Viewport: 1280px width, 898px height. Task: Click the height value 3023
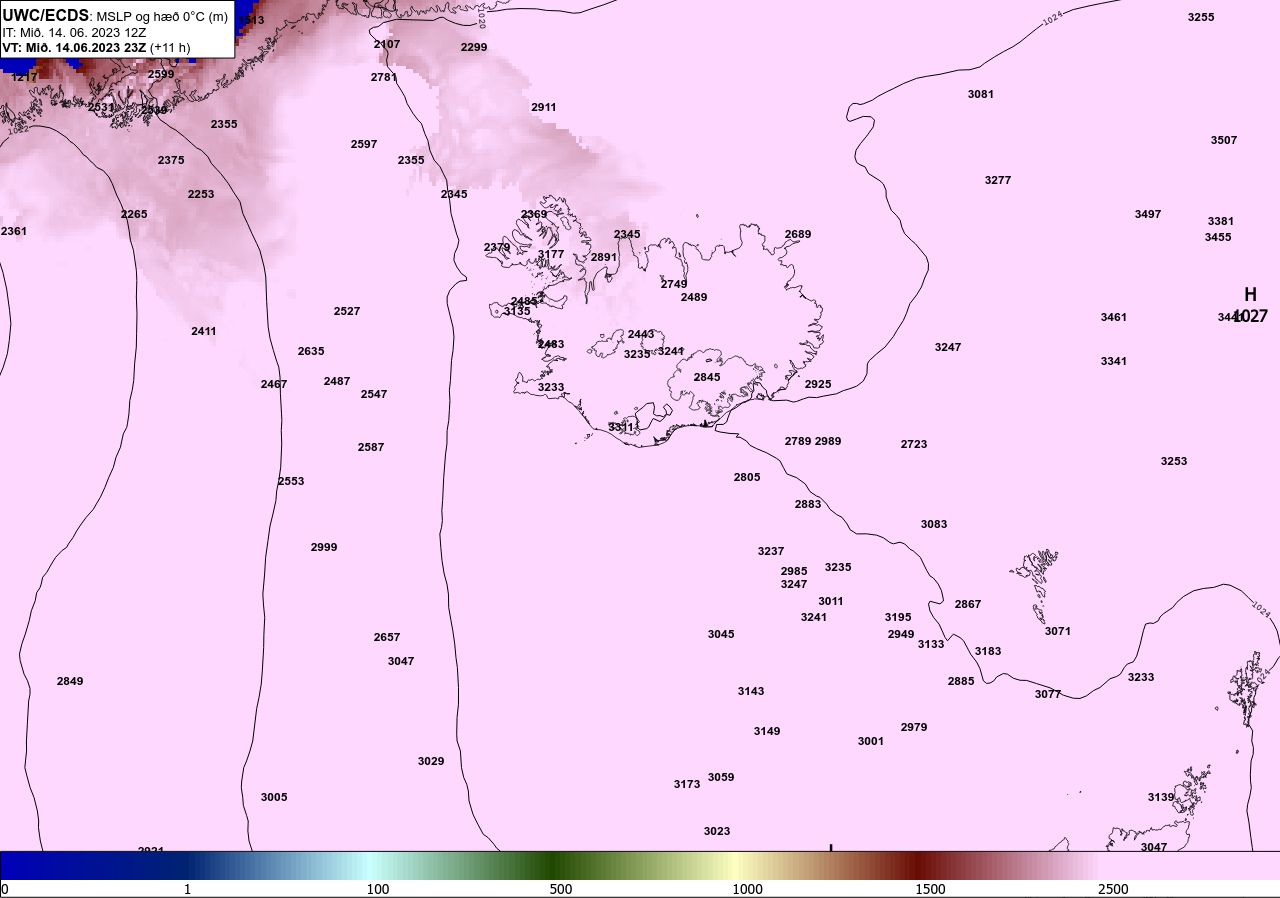coord(717,831)
